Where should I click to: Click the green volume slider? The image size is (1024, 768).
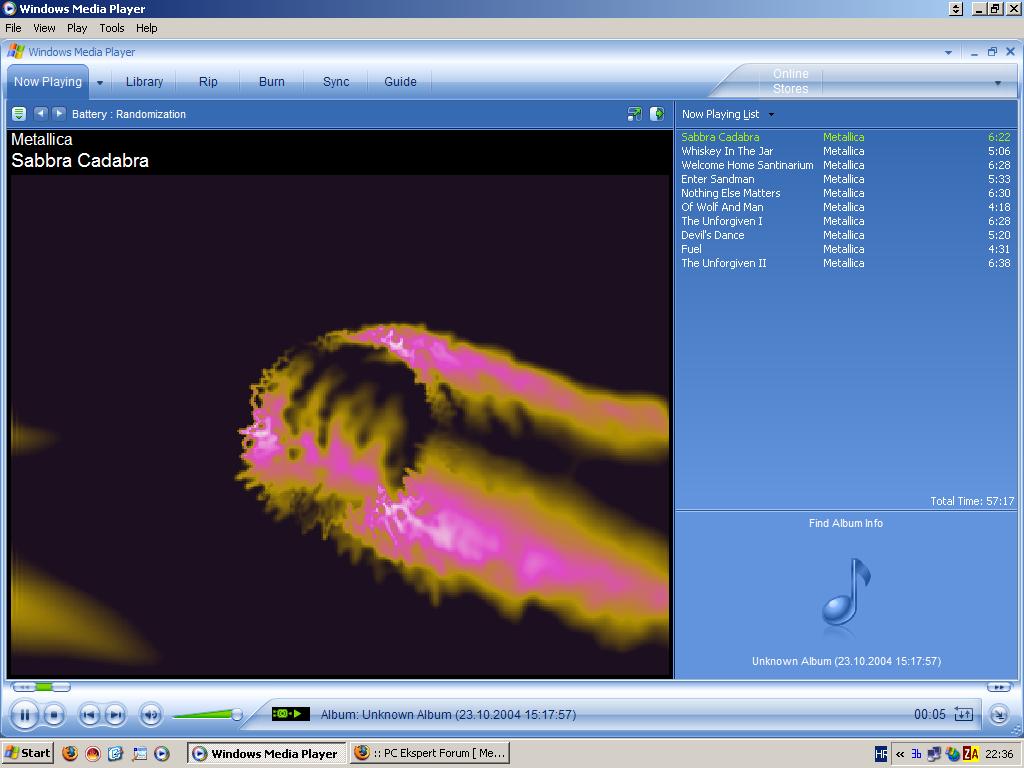[x=207, y=714]
